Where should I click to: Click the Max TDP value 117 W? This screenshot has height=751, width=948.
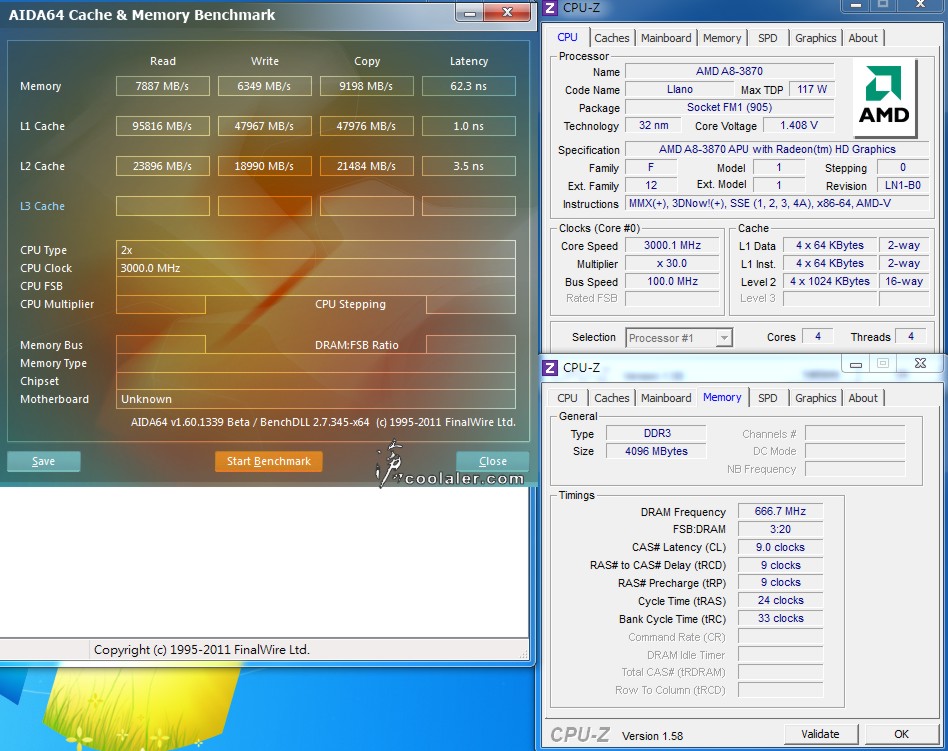click(x=811, y=89)
